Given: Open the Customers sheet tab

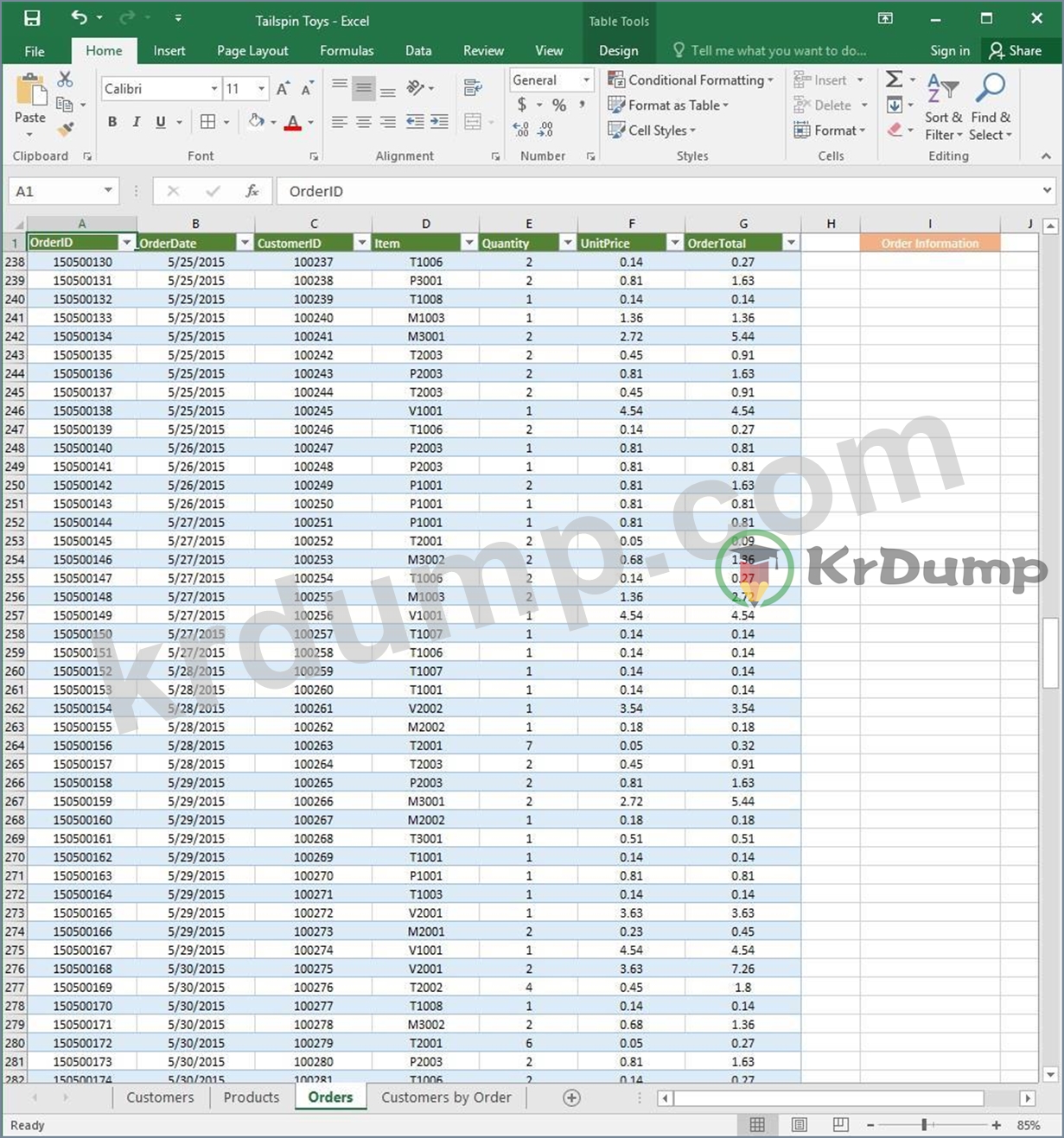Looking at the screenshot, I should coord(160,1097).
